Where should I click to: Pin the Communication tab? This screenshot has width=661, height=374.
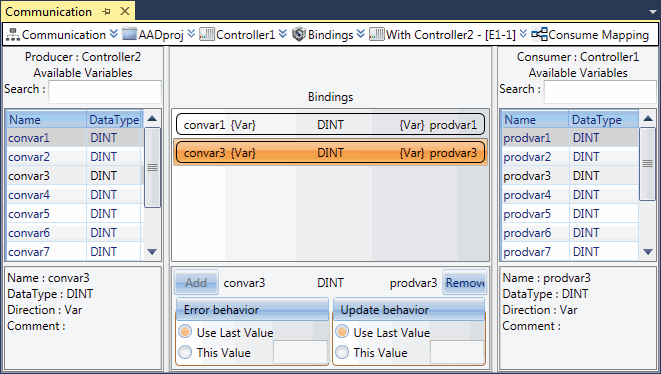pos(106,11)
